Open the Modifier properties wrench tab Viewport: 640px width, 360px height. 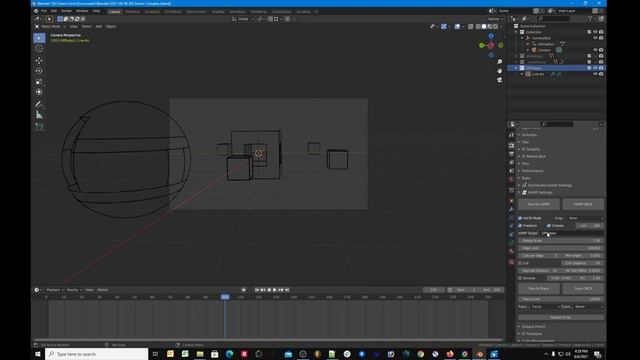(511, 209)
